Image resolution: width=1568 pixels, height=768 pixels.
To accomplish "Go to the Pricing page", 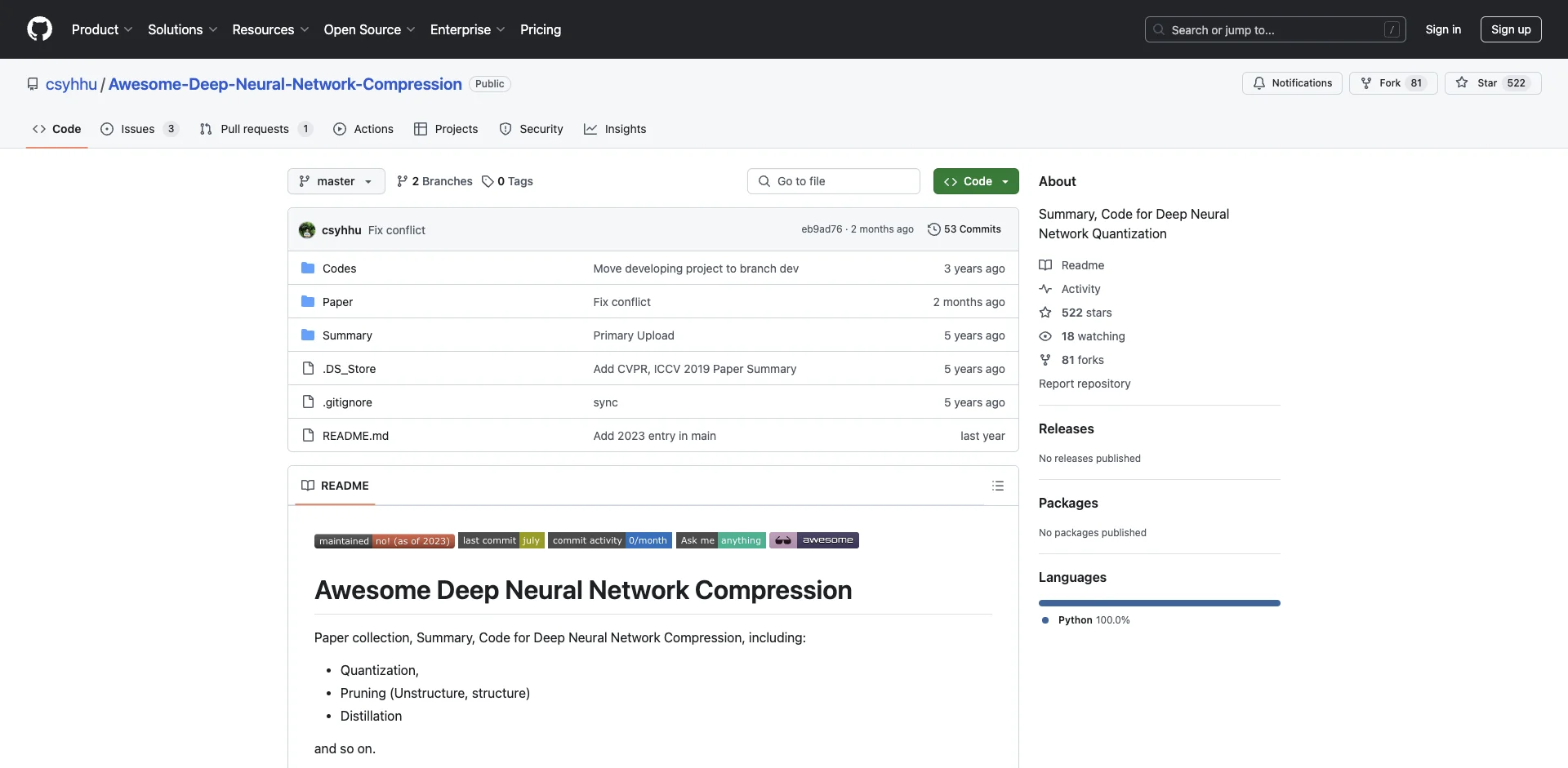I will coord(541,29).
